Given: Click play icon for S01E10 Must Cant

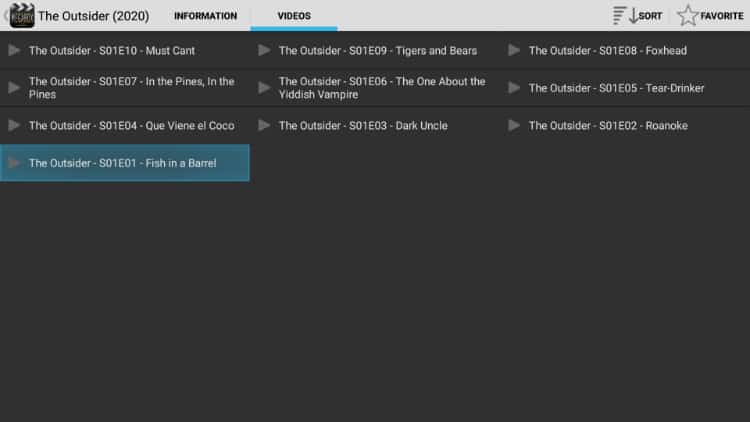Looking at the screenshot, I should click(14, 50).
